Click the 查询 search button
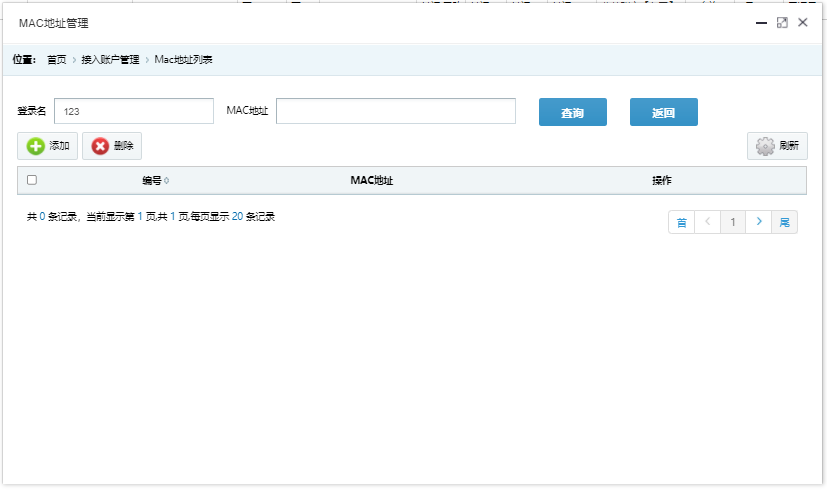This screenshot has width=827, height=490. point(573,112)
